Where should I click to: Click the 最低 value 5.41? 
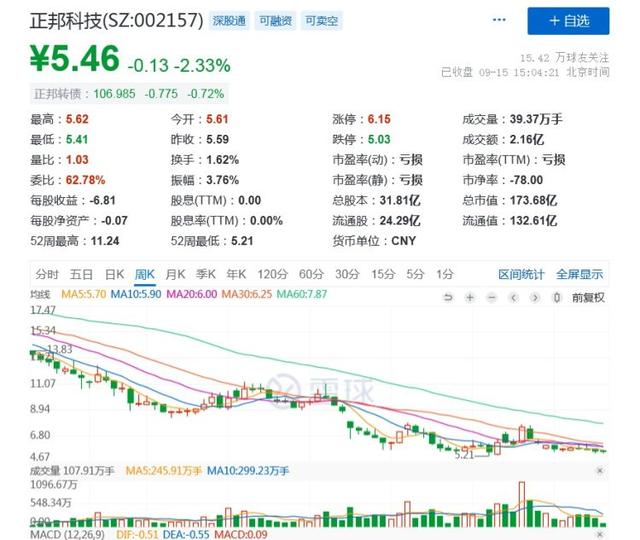pos(77,140)
